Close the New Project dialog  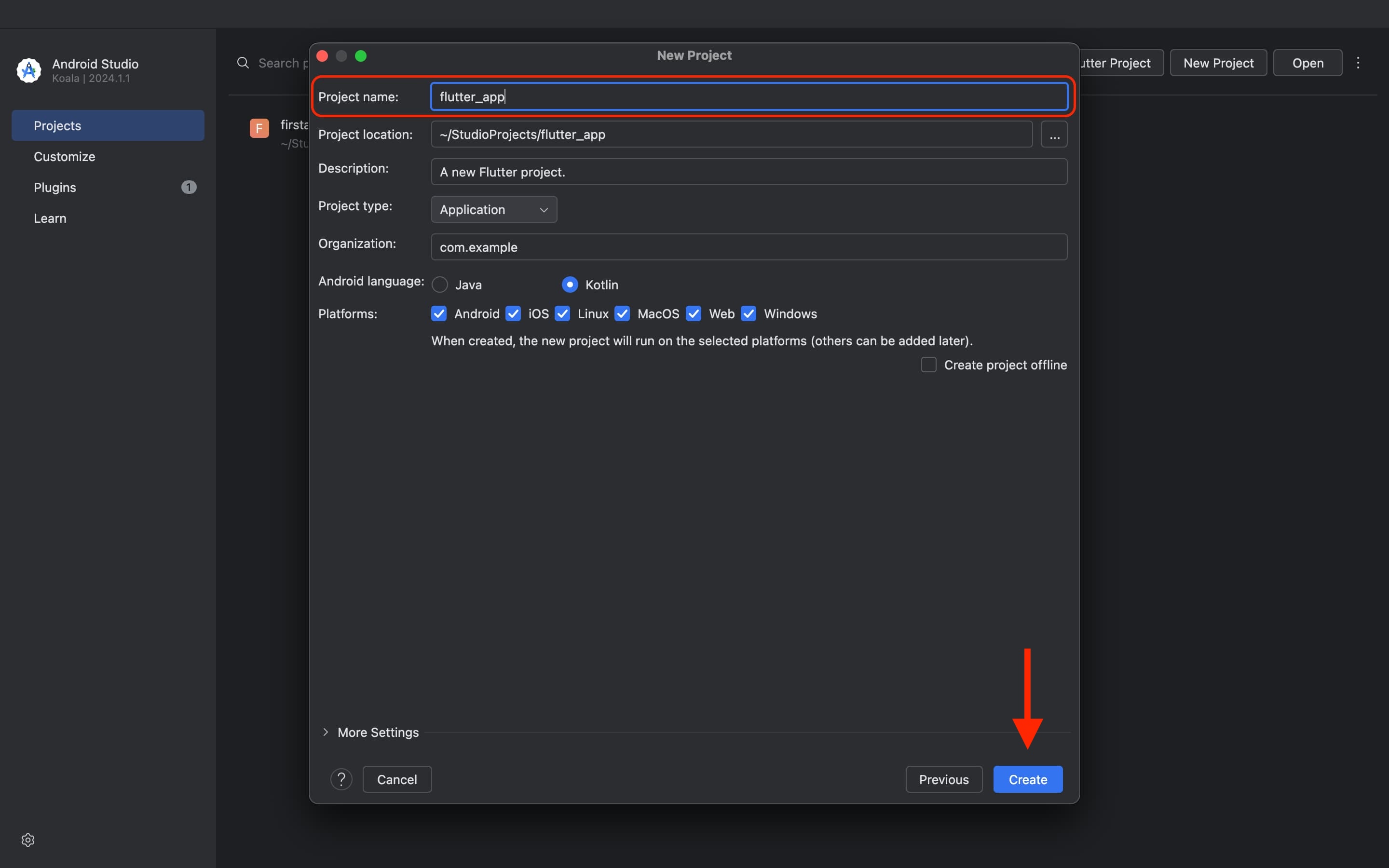pos(323,55)
